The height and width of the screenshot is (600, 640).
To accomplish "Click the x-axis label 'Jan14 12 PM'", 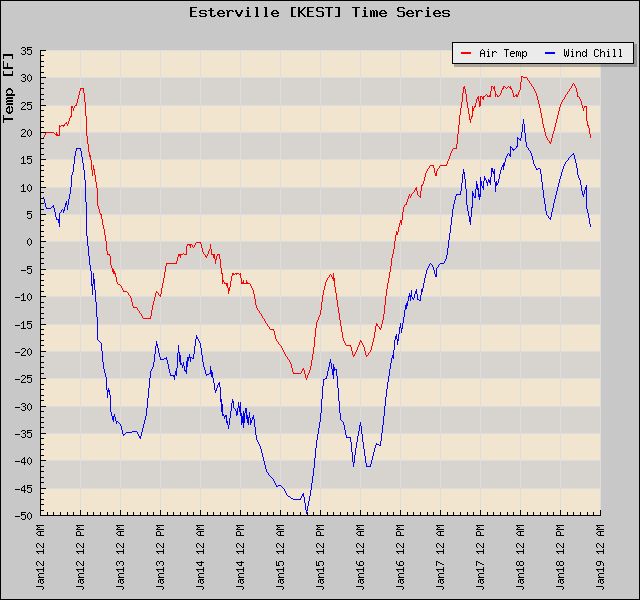I will coord(240,558).
